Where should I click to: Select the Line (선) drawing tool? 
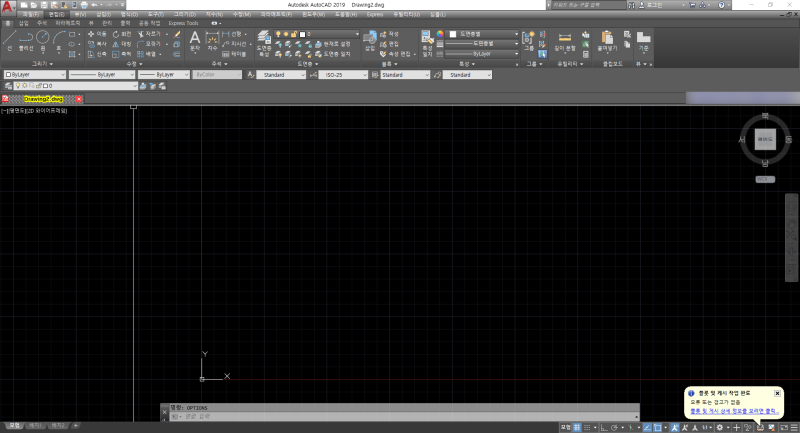(10, 39)
